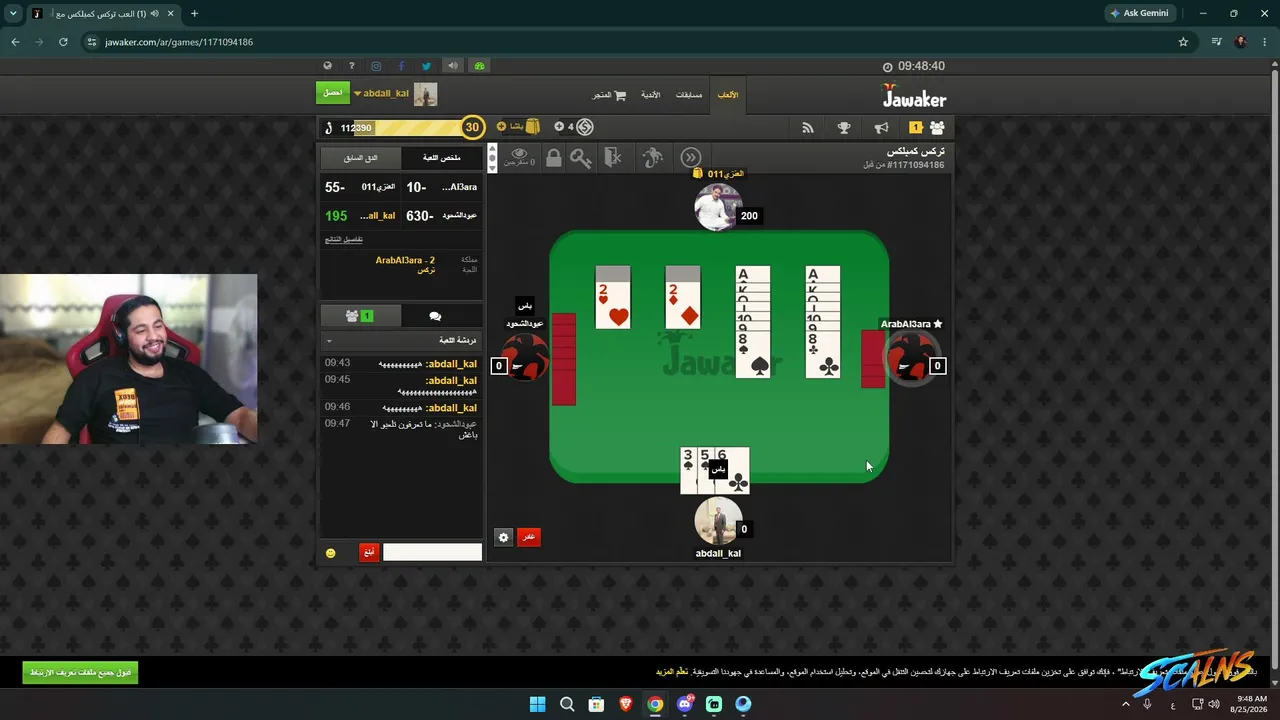1280x720 pixels.
Task: Open the megaphone announcements icon
Action: click(x=881, y=127)
